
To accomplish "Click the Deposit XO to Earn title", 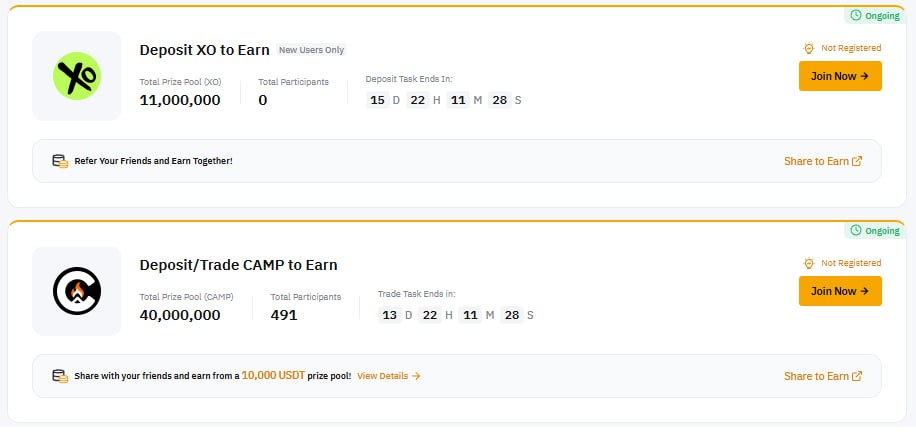I will (x=204, y=50).
